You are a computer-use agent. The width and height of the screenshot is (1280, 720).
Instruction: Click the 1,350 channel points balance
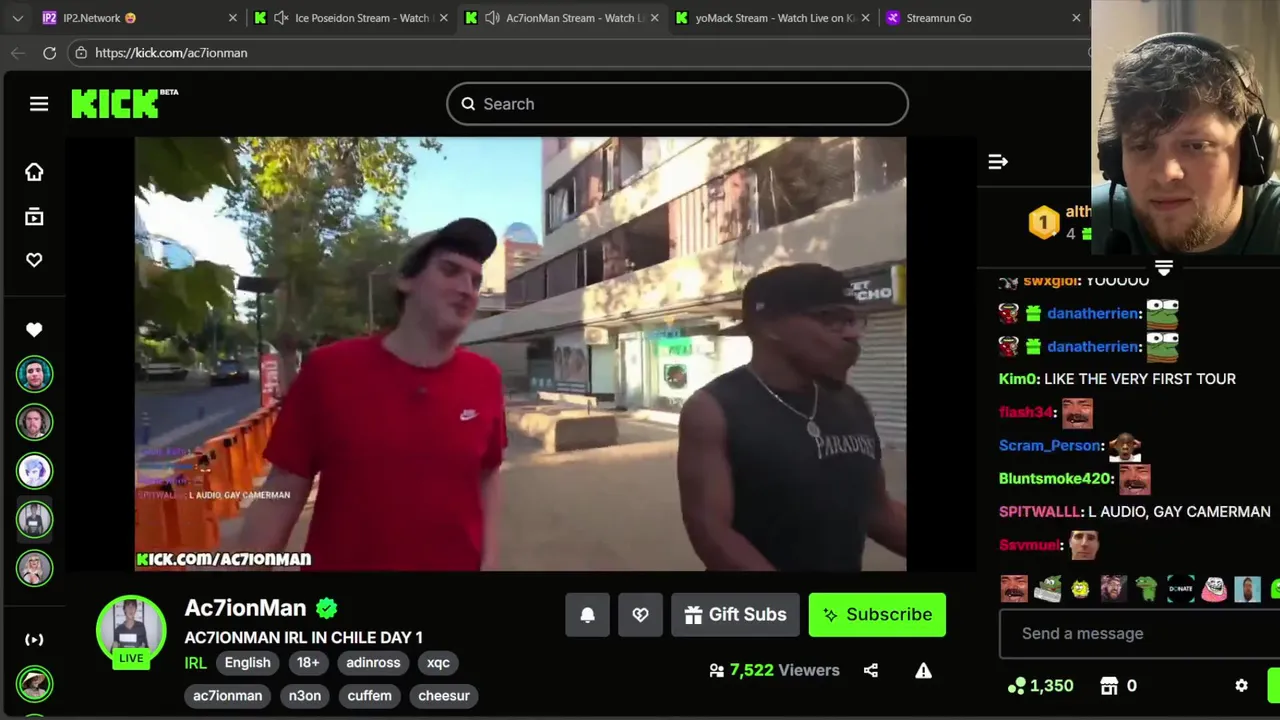pos(1041,686)
